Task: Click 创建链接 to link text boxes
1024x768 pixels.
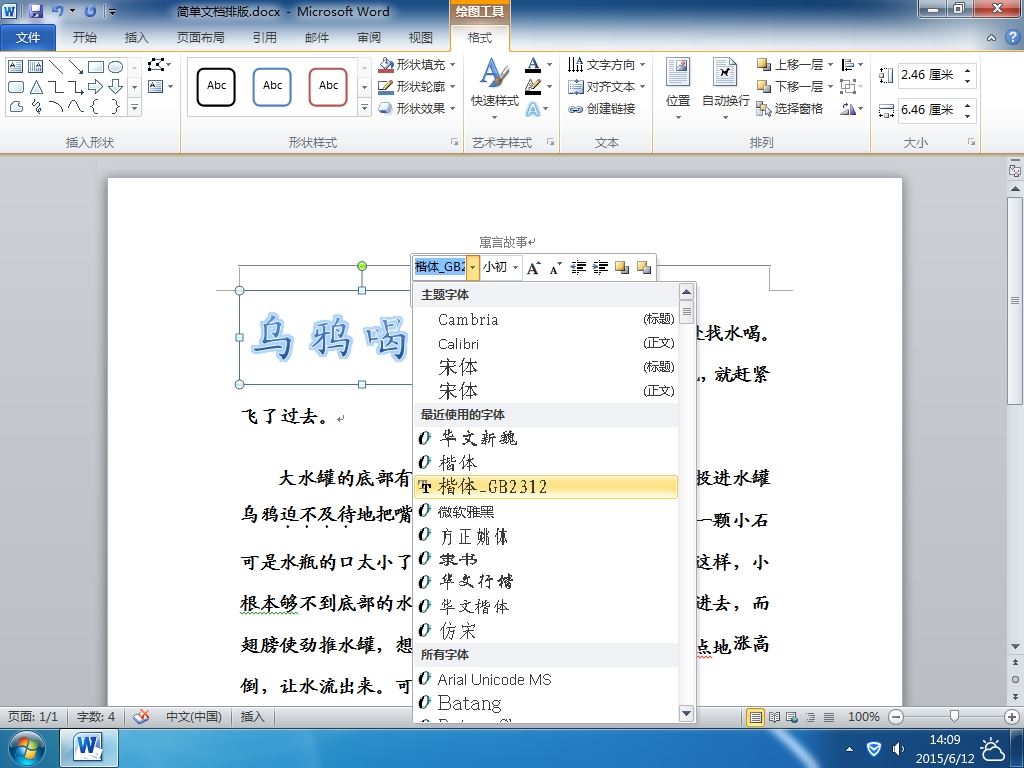Action: [x=601, y=108]
